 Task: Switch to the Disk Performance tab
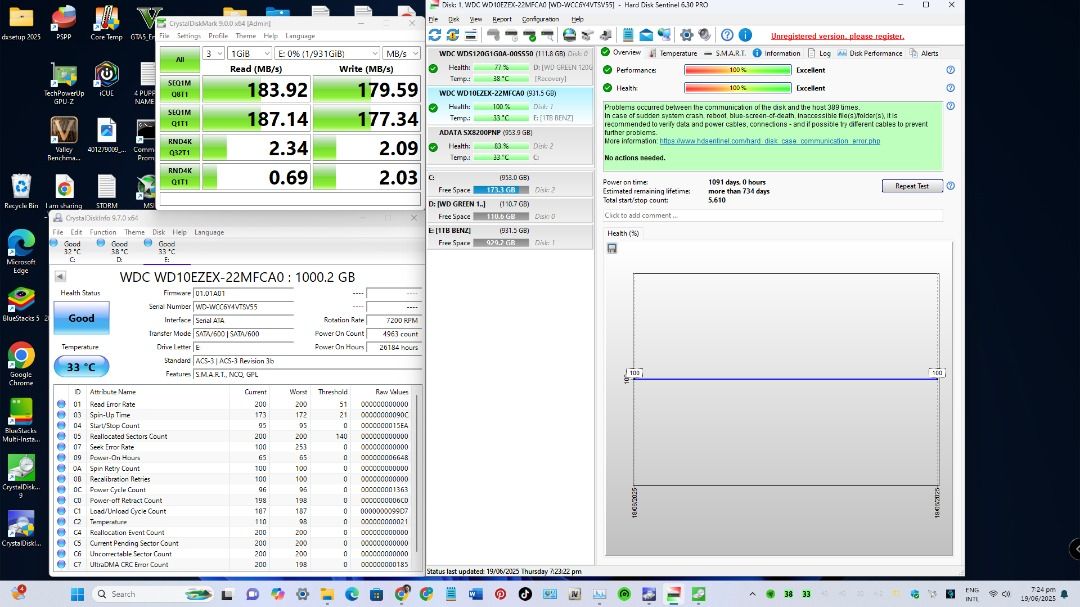[x=869, y=53]
